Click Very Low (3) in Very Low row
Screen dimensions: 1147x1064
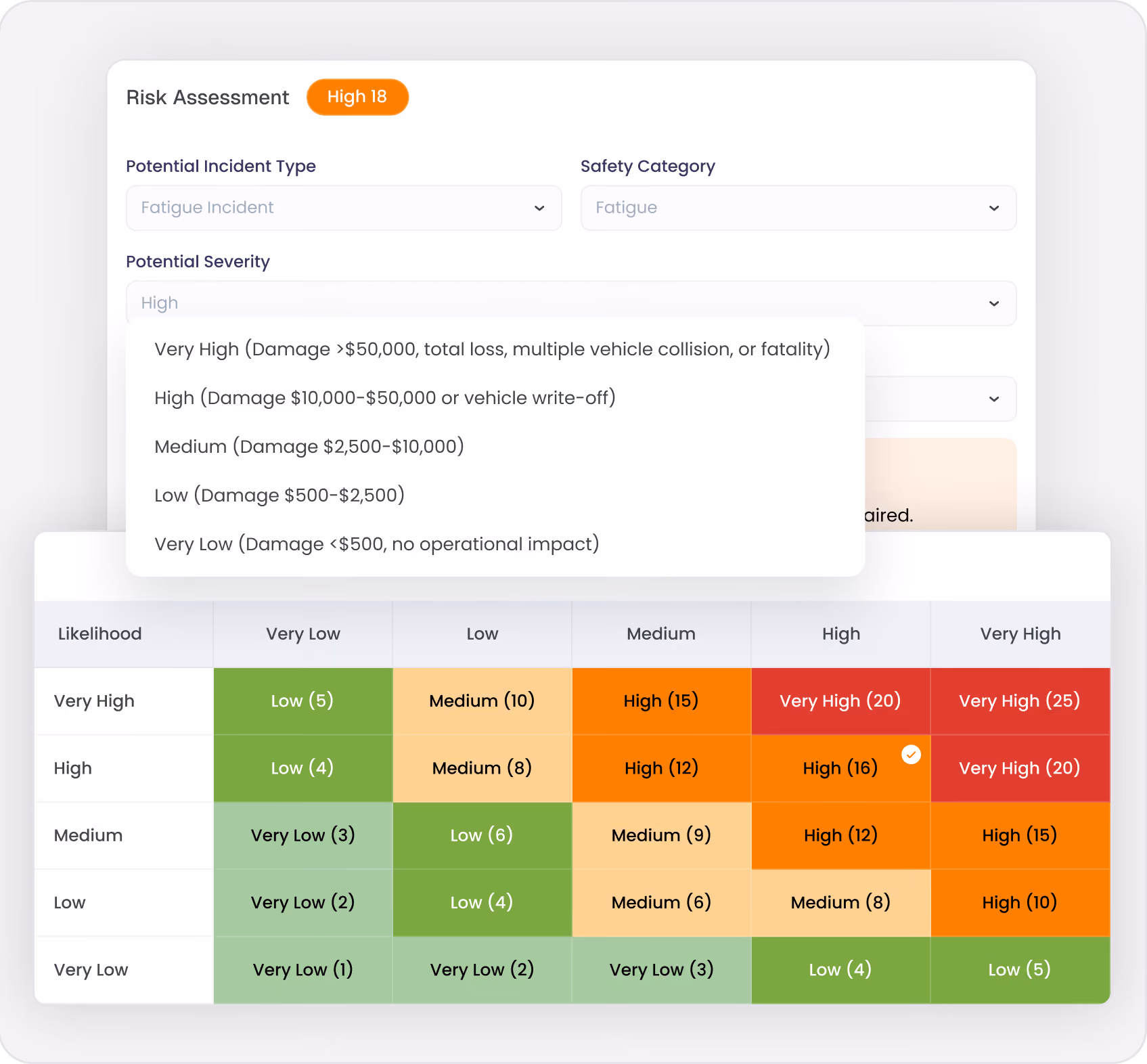661,970
